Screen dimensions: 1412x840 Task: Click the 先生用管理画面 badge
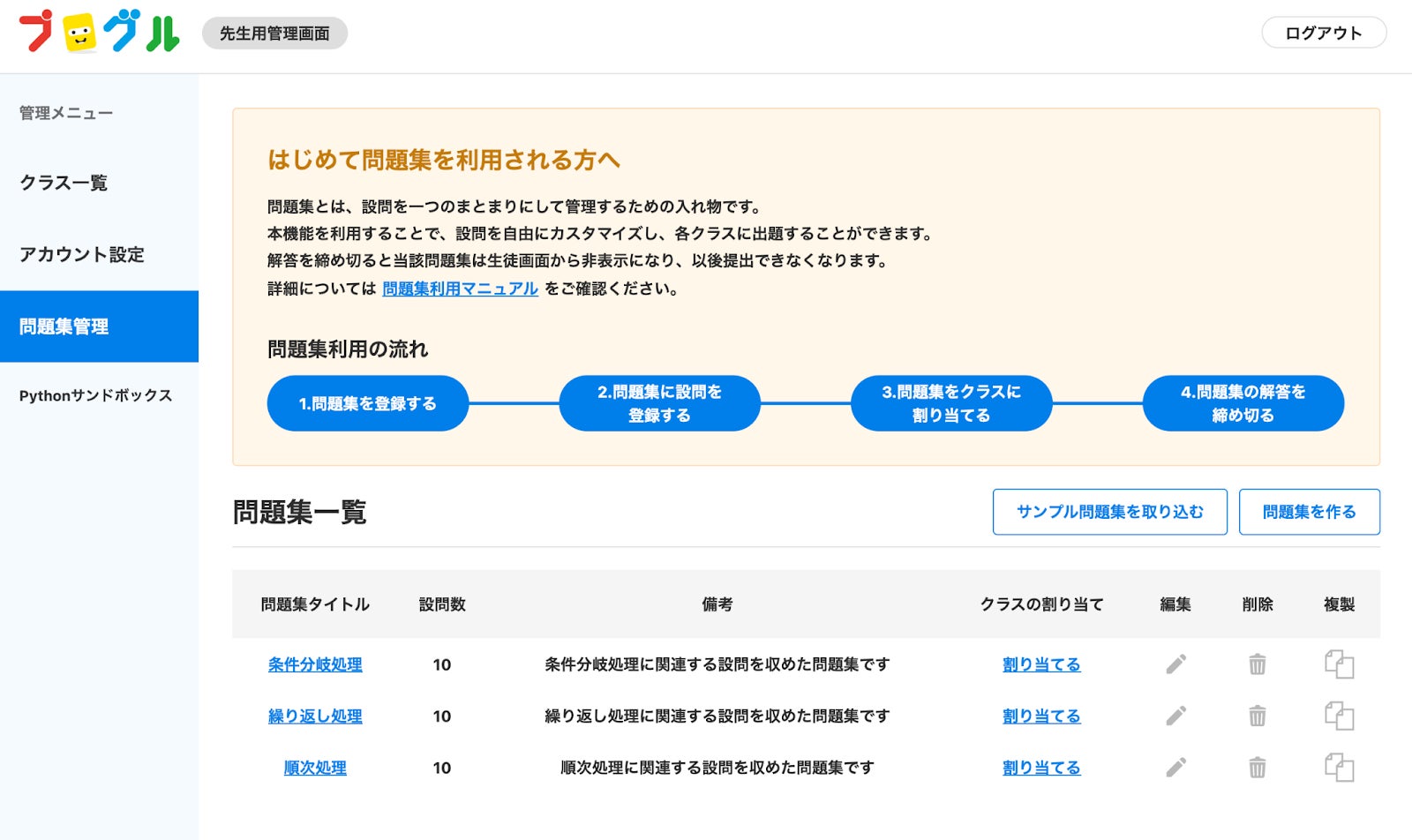click(274, 34)
